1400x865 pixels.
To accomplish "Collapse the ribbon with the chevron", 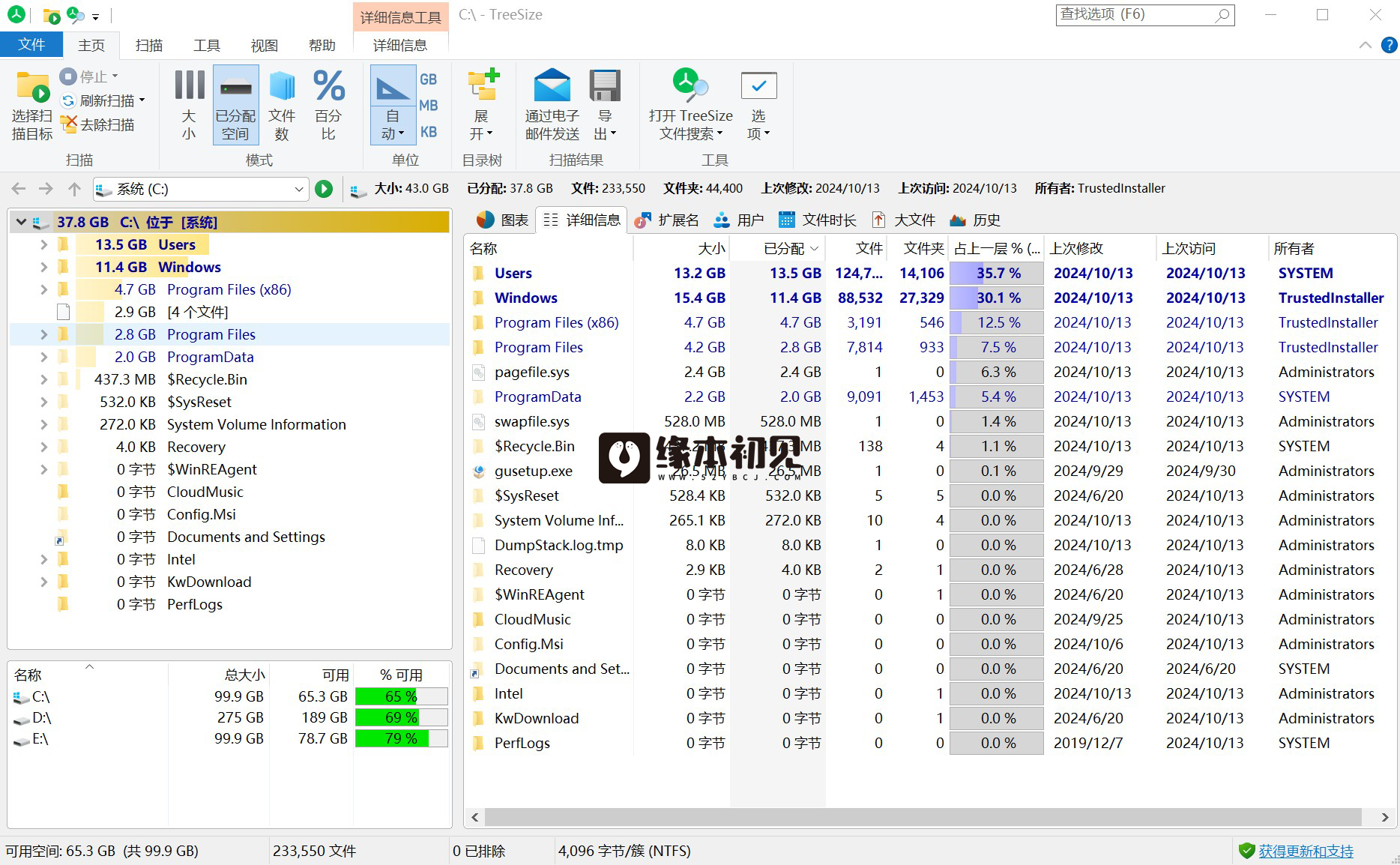I will click(1366, 46).
